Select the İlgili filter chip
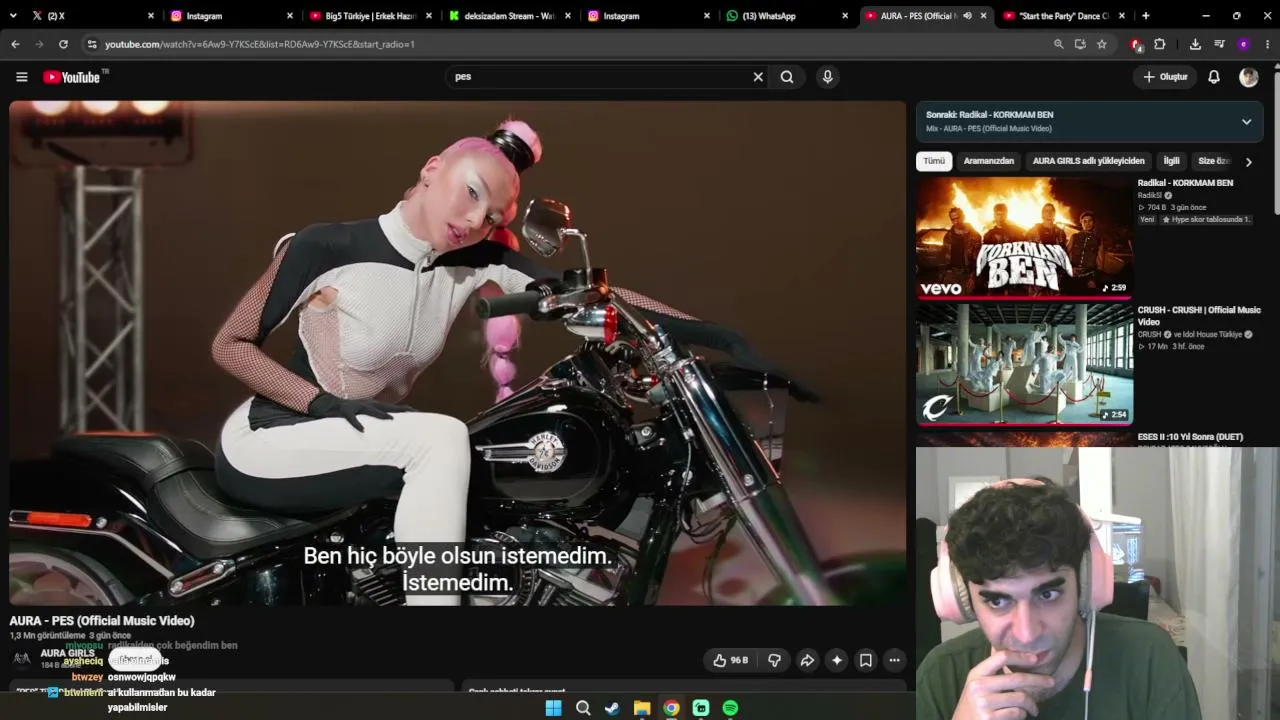The height and width of the screenshot is (720, 1280). click(1171, 161)
